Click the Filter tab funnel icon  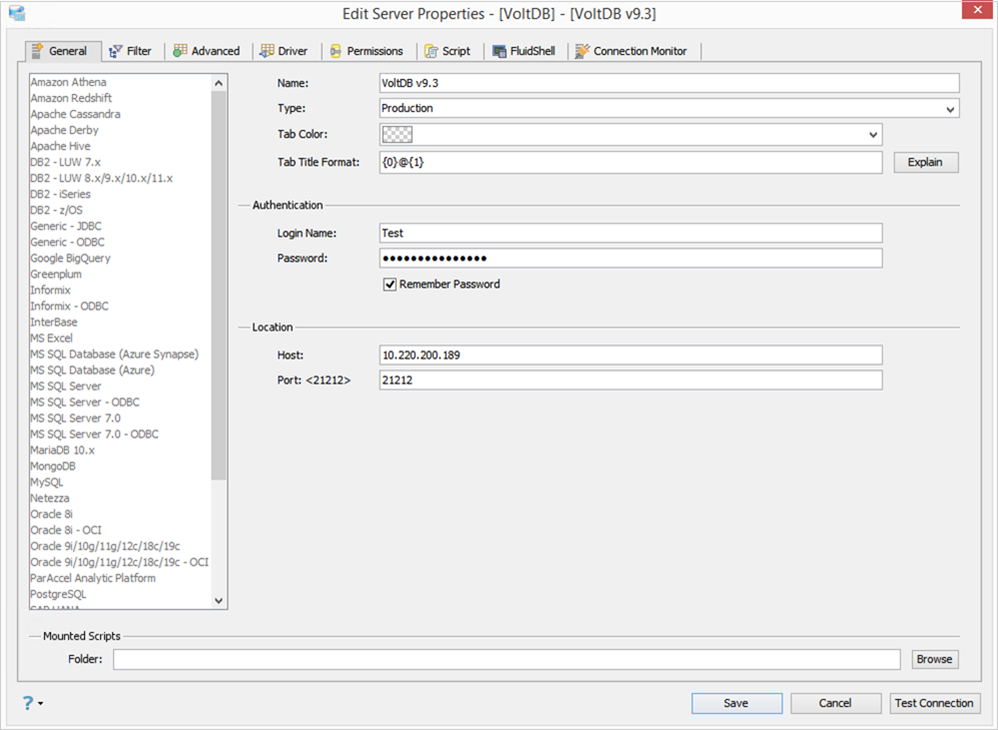pyautogui.click(x=115, y=52)
